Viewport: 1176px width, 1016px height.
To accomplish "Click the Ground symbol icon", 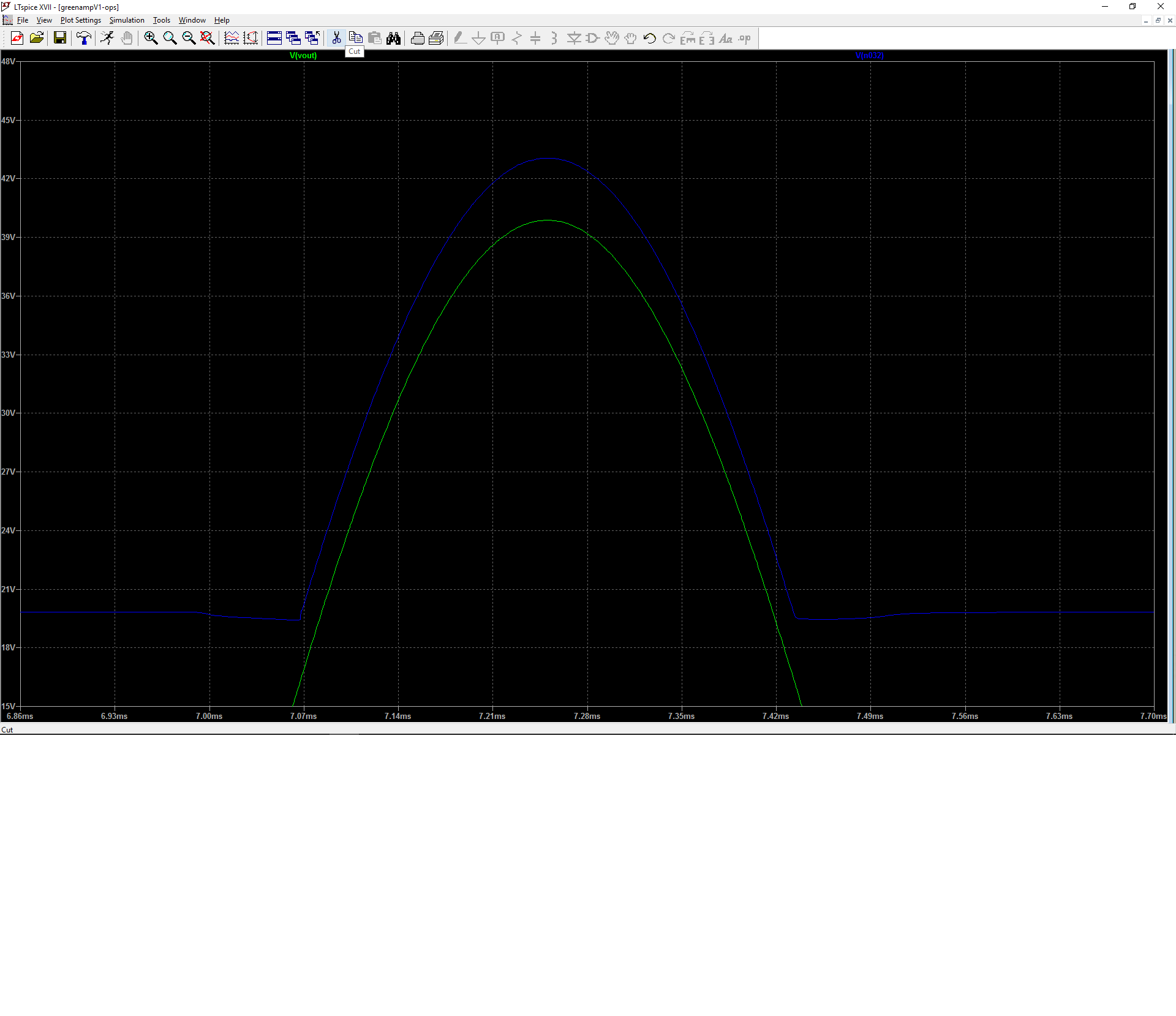I will (479, 38).
